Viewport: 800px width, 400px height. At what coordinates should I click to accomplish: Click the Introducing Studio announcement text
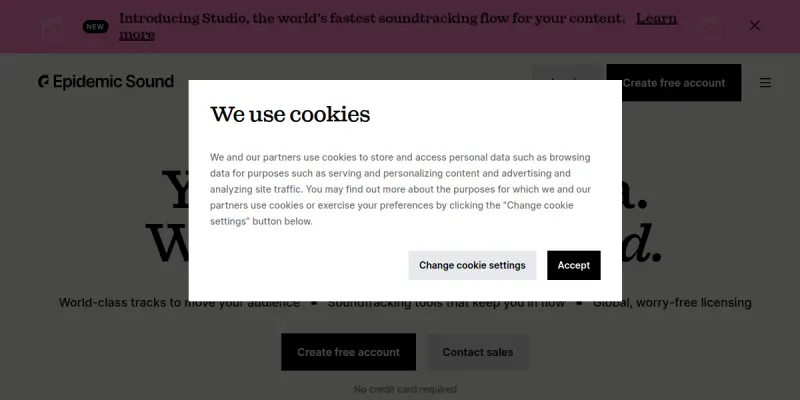372,19
